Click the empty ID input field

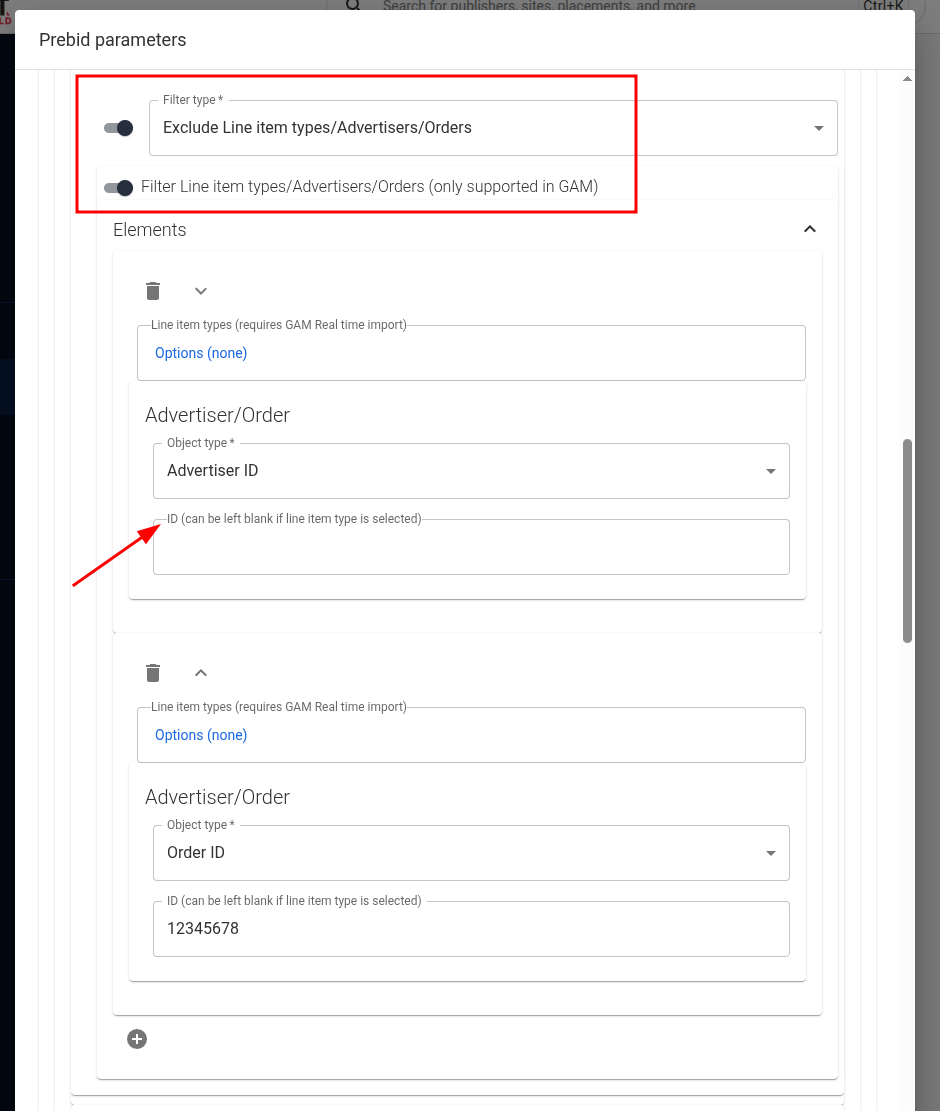point(470,549)
